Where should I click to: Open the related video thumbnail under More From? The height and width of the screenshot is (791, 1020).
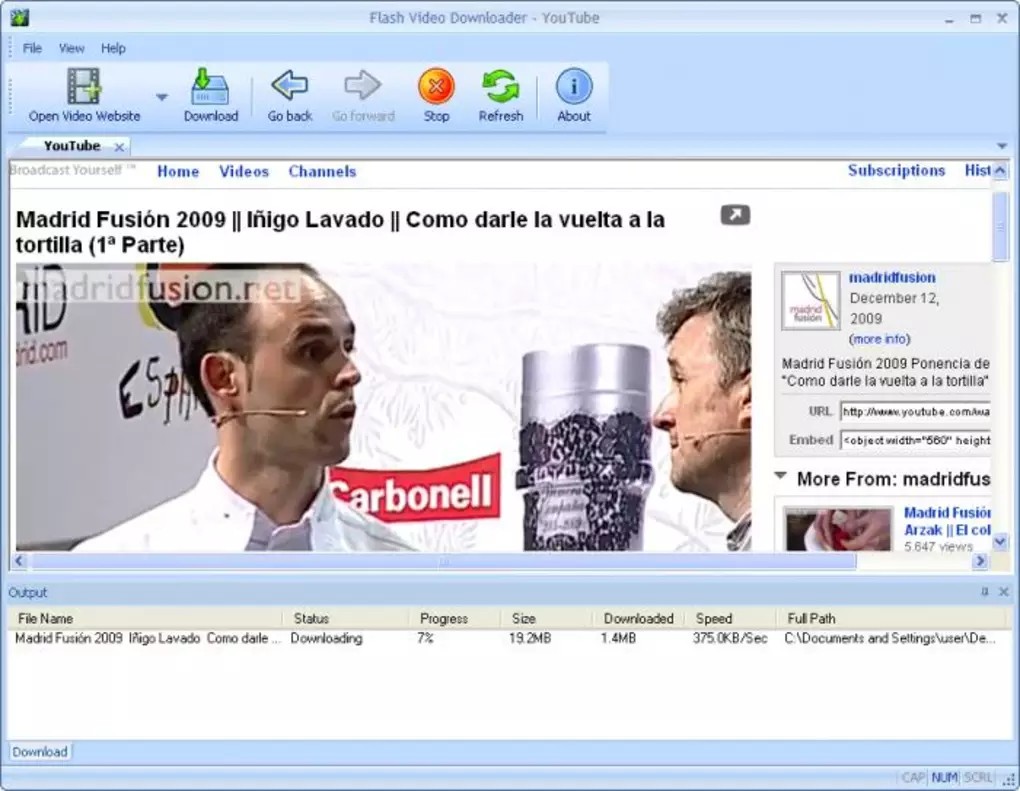coord(838,530)
